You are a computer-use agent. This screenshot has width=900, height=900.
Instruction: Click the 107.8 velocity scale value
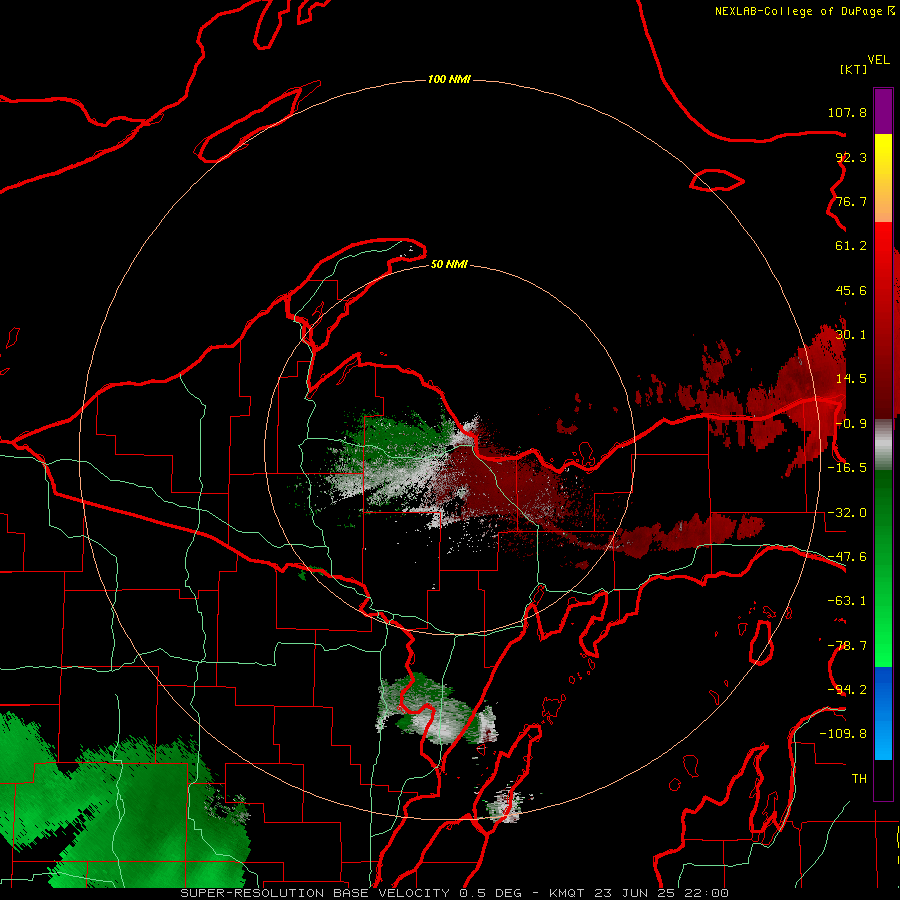tap(847, 112)
